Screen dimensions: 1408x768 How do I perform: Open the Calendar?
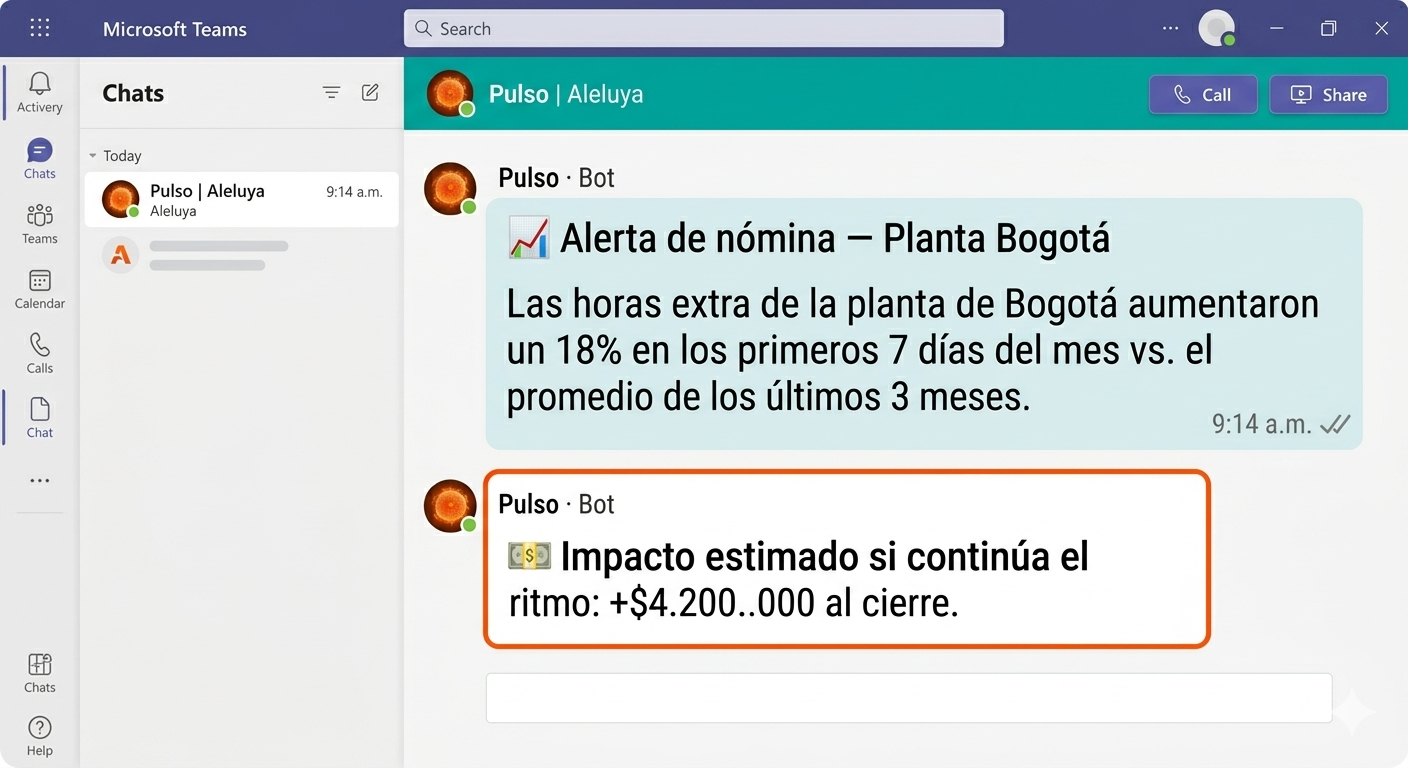pos(39,289)
